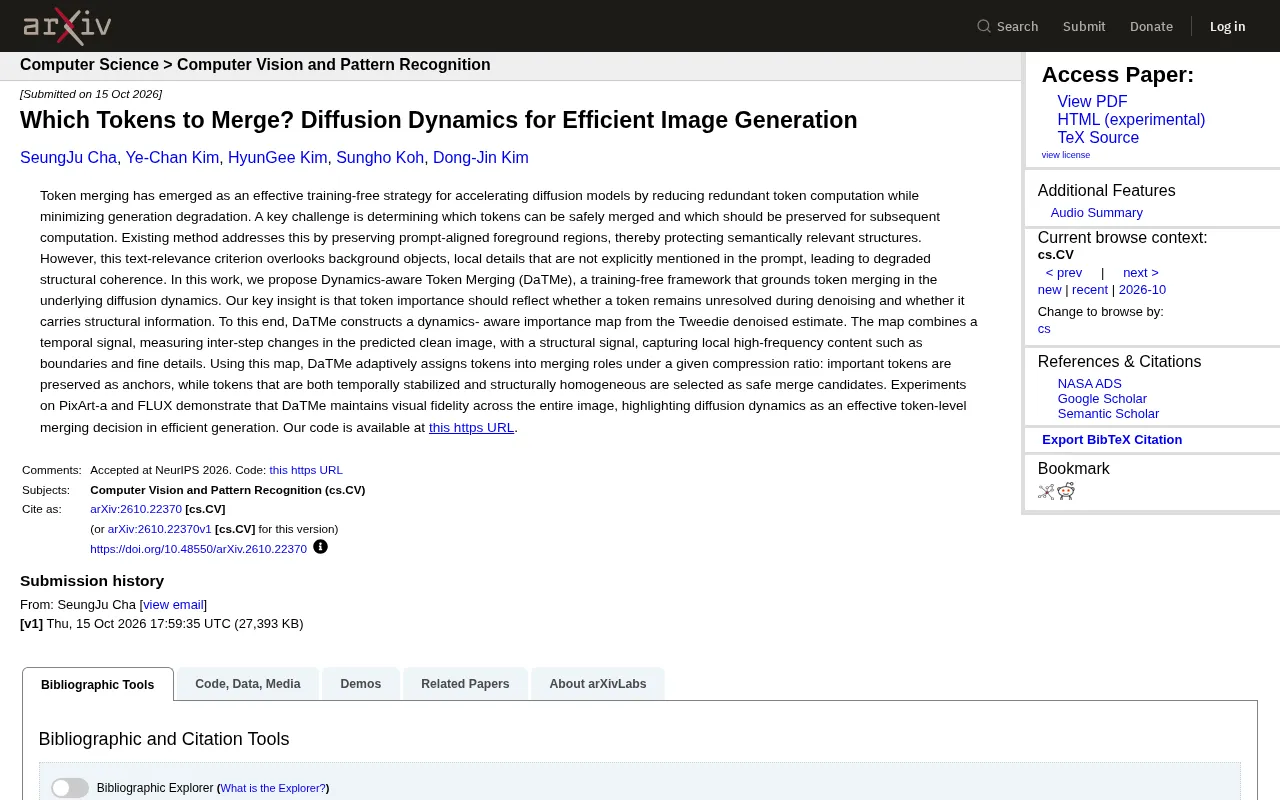The image size is (1280, 800).
Task: Open NASA ADS references
Action: [x=1090, y=384]
